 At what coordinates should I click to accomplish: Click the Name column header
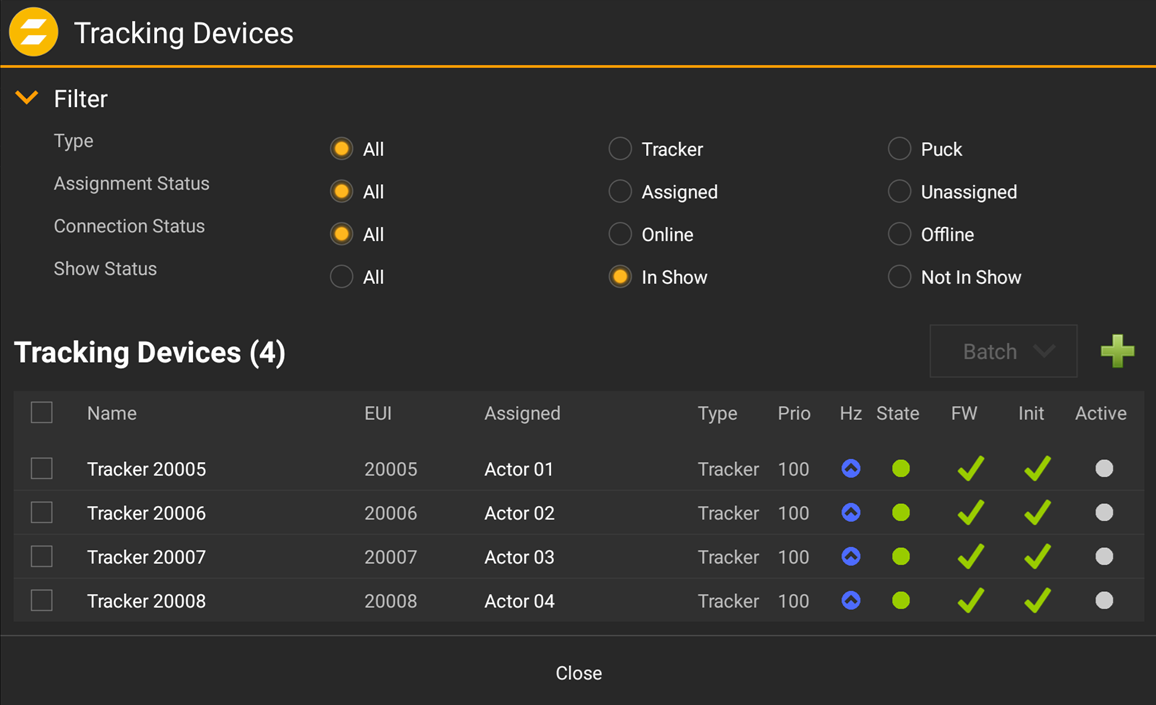(111, 413)
